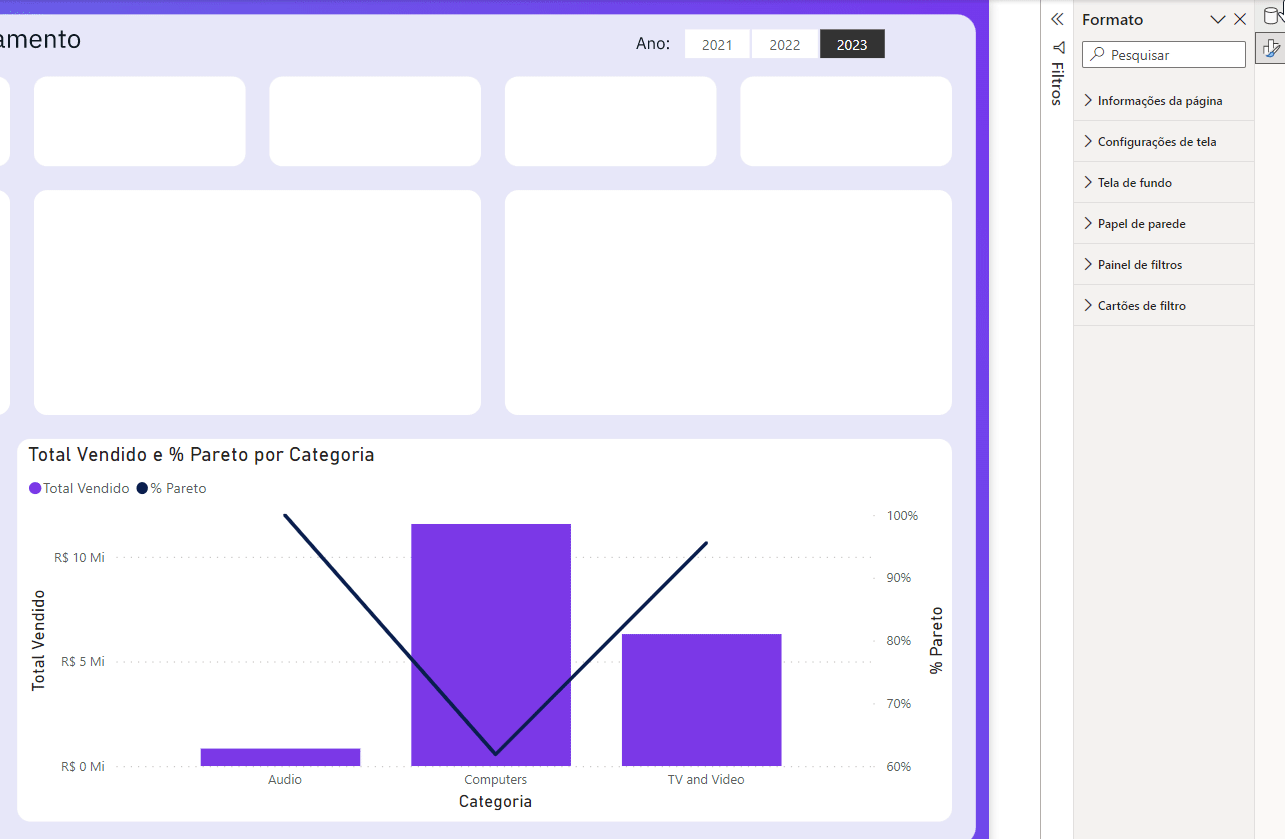Close the Formato pane
This screenshot has width=1285, height=839.
[x=1240, y=19]
